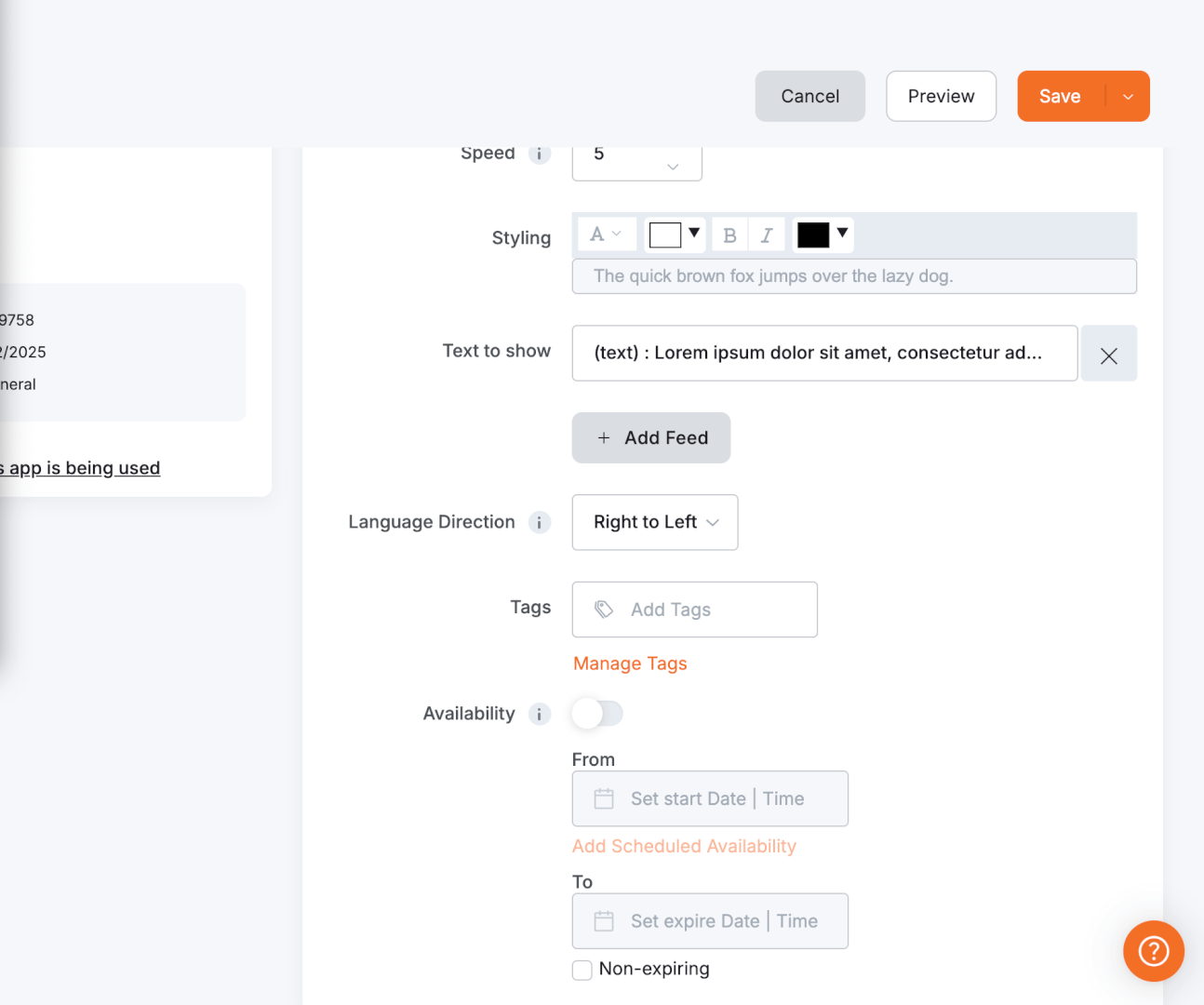1204x1005 pixels.
Task: Open the help widget via question mark icon
Action: tap(1153, 951)
